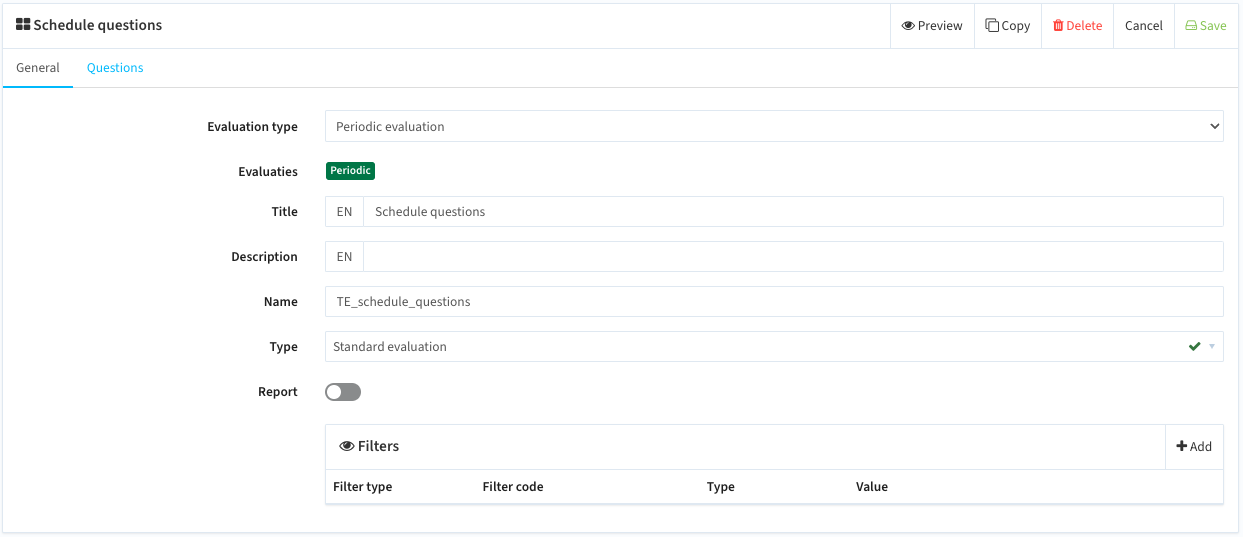Click the eye icon in Filters header
Viewport: 1243px width, 537px height.
pos(347,446)
